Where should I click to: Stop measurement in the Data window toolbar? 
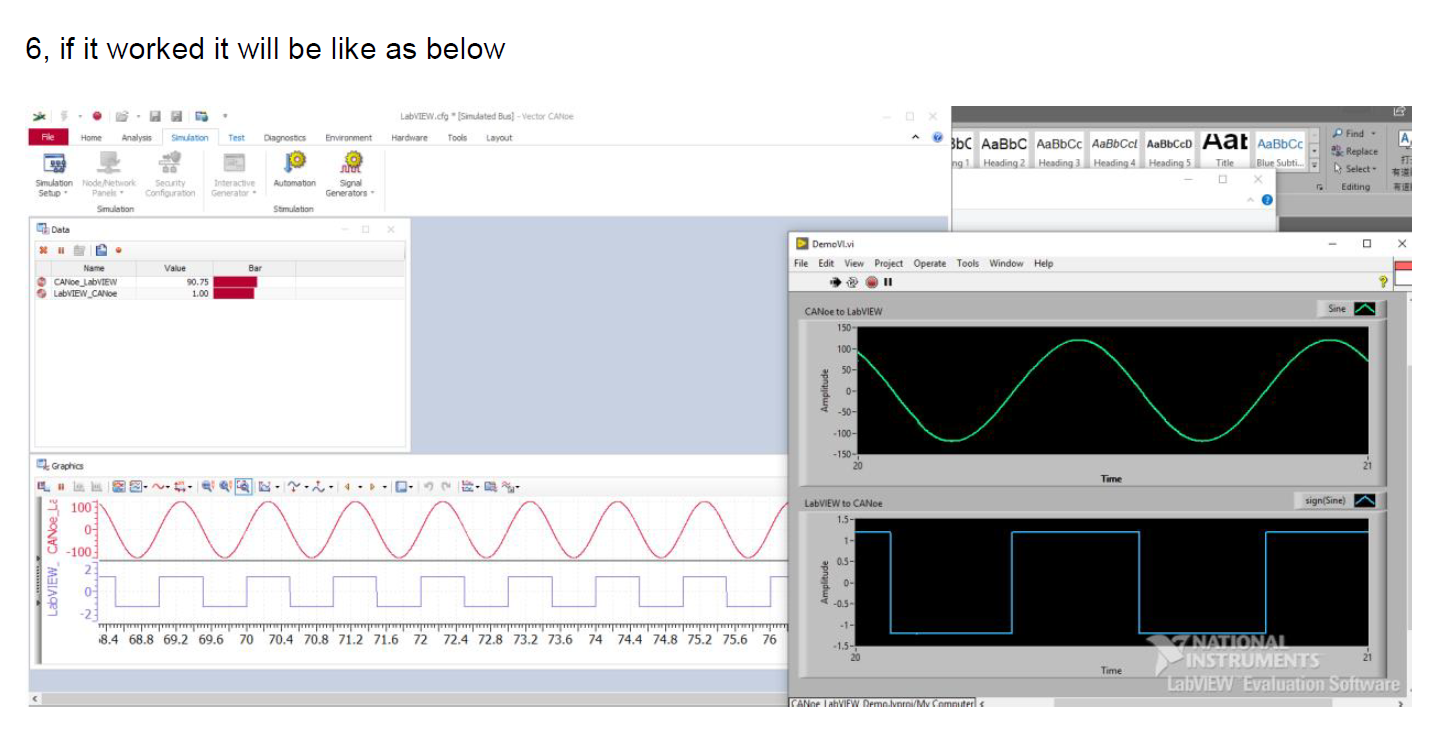(43, 249)
